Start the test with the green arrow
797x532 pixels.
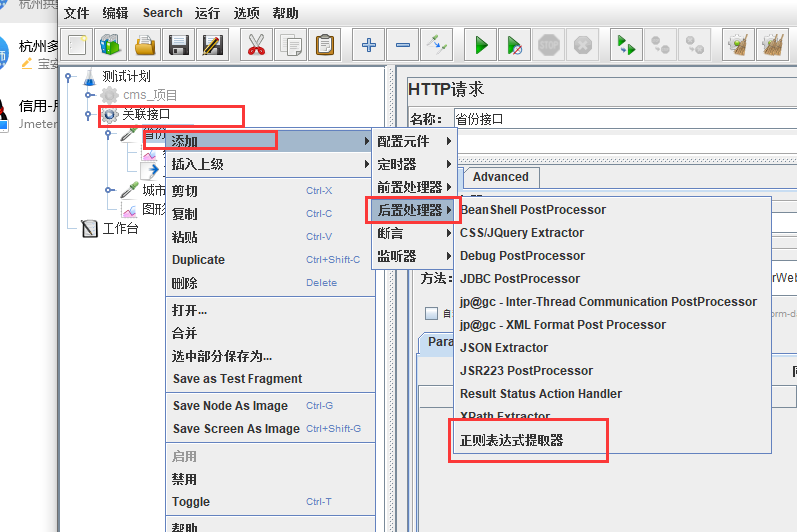point(480,45)
